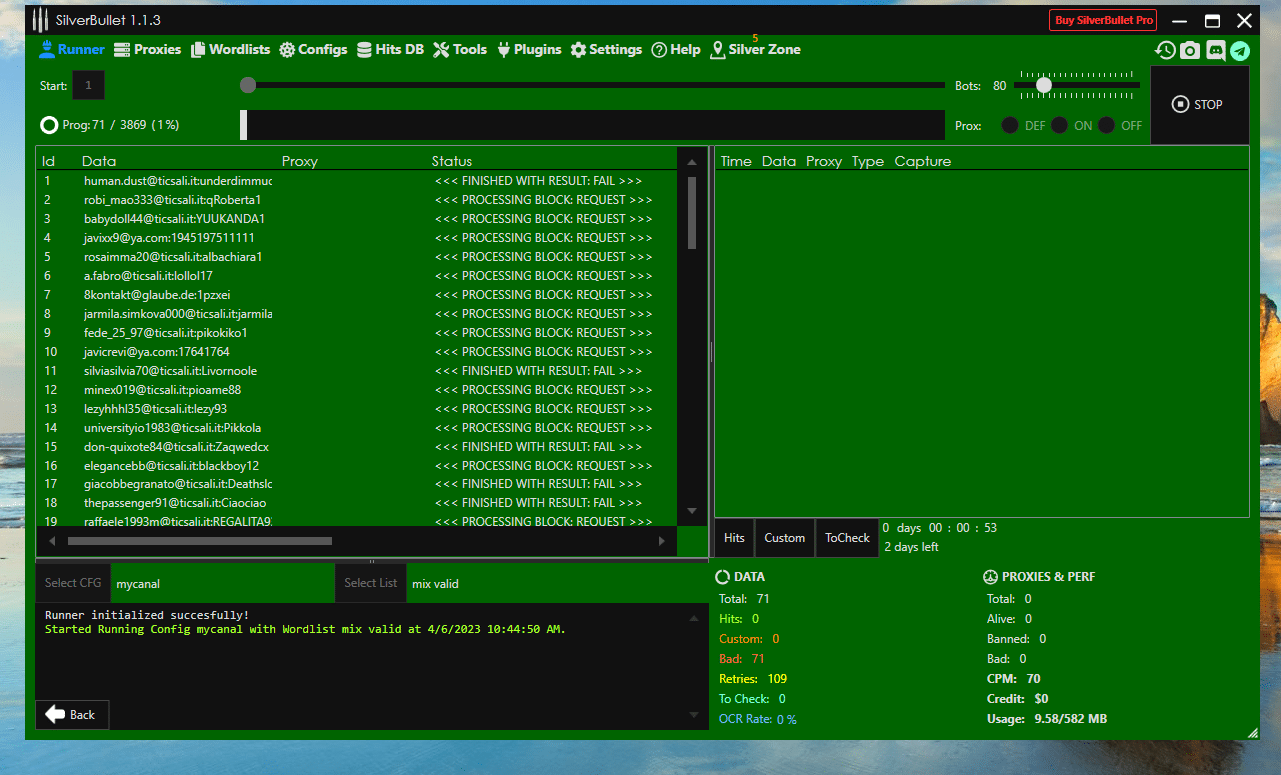
Task: Click the '2 days left' text
Action: coord(911,547)
